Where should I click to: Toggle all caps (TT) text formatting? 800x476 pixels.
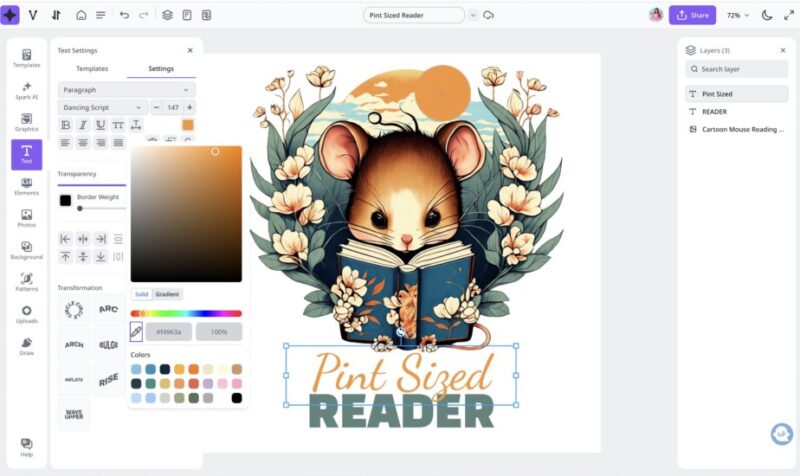pos(118,125)
